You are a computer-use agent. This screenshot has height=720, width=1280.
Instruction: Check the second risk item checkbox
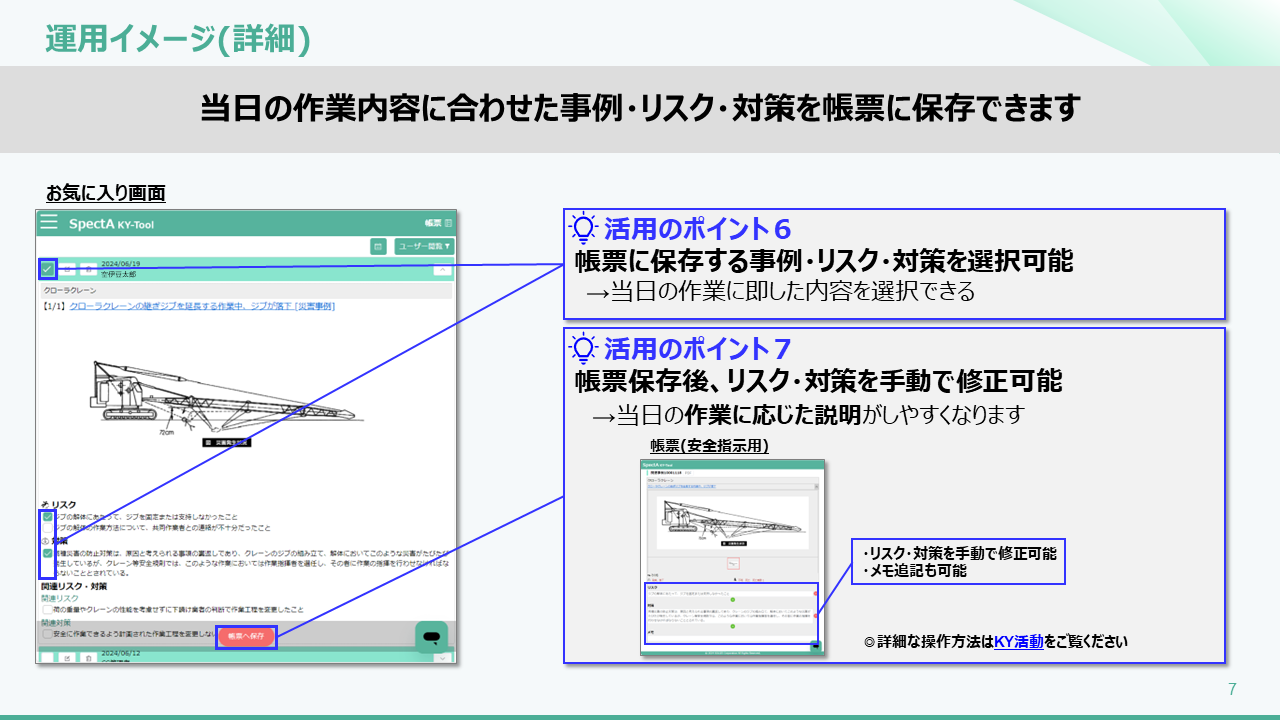pos(47,528)
